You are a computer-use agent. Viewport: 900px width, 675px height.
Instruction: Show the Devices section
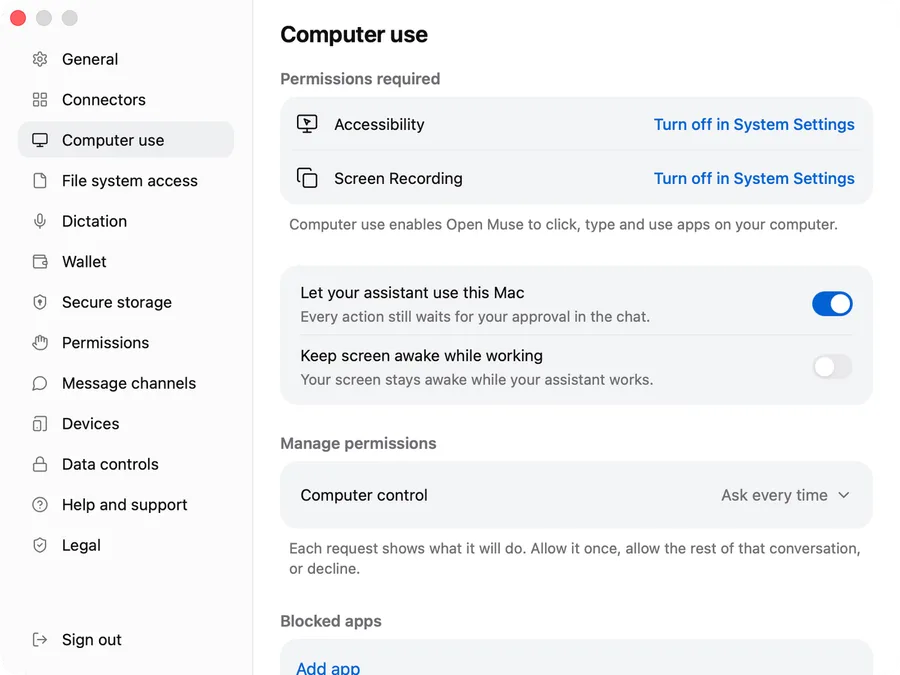[x=126, y=424]
